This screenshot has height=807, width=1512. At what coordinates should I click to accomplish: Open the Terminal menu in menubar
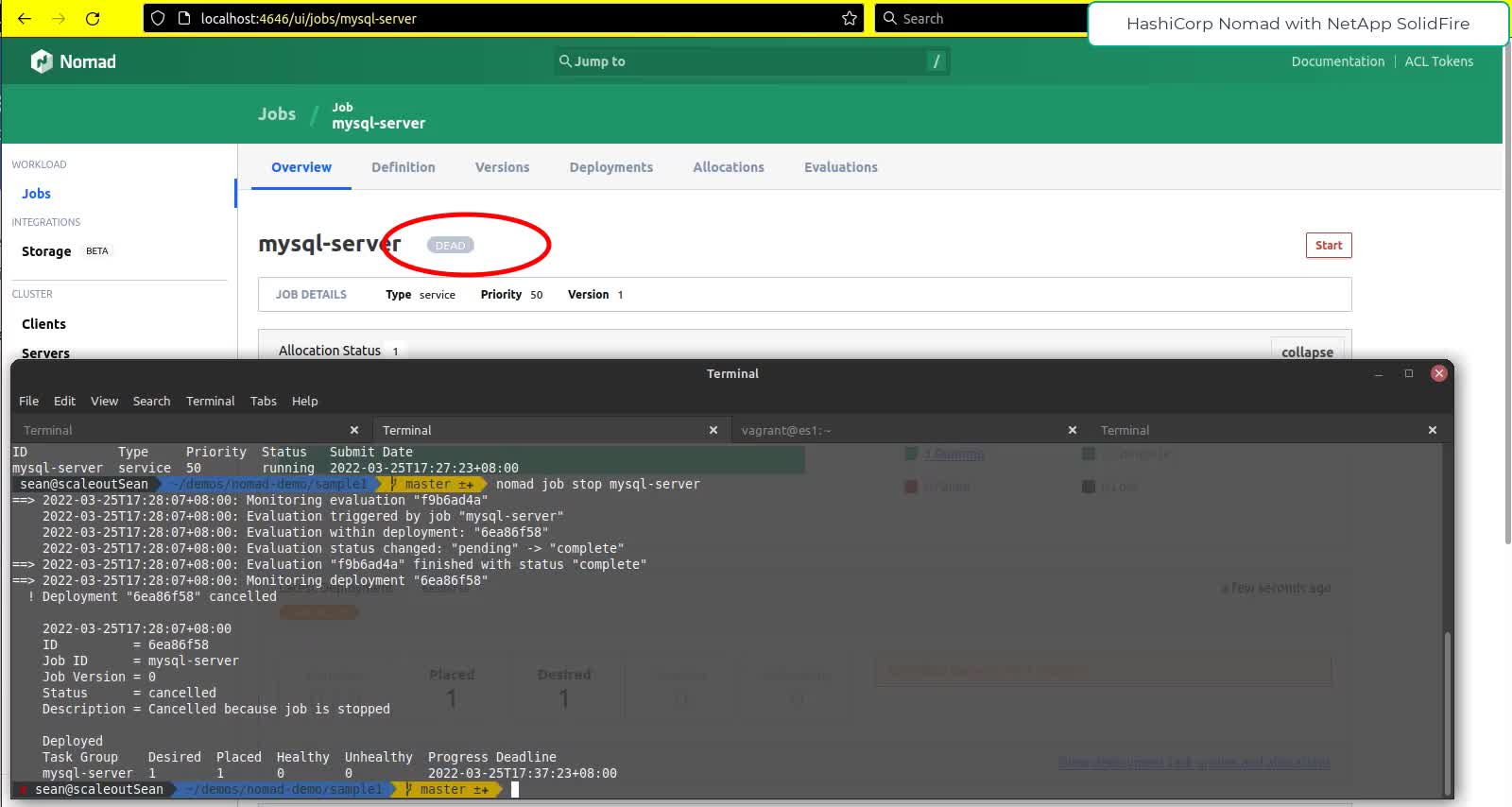210,401
